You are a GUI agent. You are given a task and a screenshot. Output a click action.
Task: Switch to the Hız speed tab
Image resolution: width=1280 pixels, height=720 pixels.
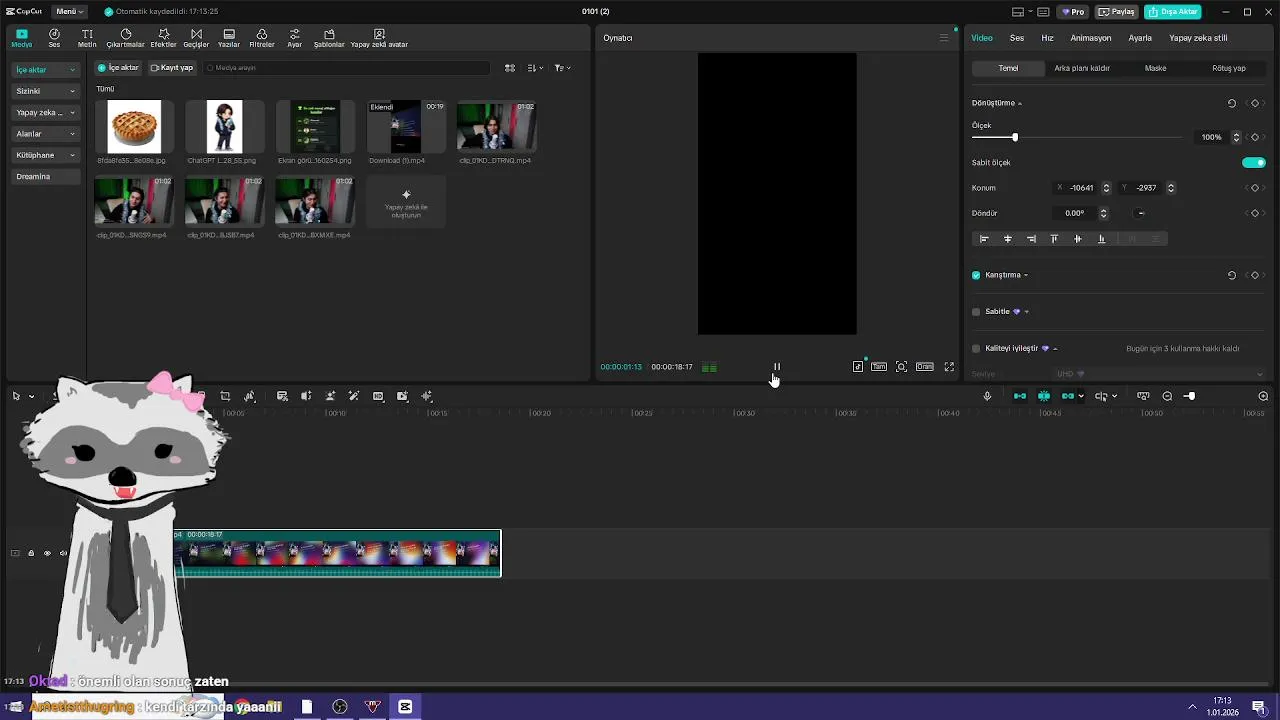pos(1047,38)
